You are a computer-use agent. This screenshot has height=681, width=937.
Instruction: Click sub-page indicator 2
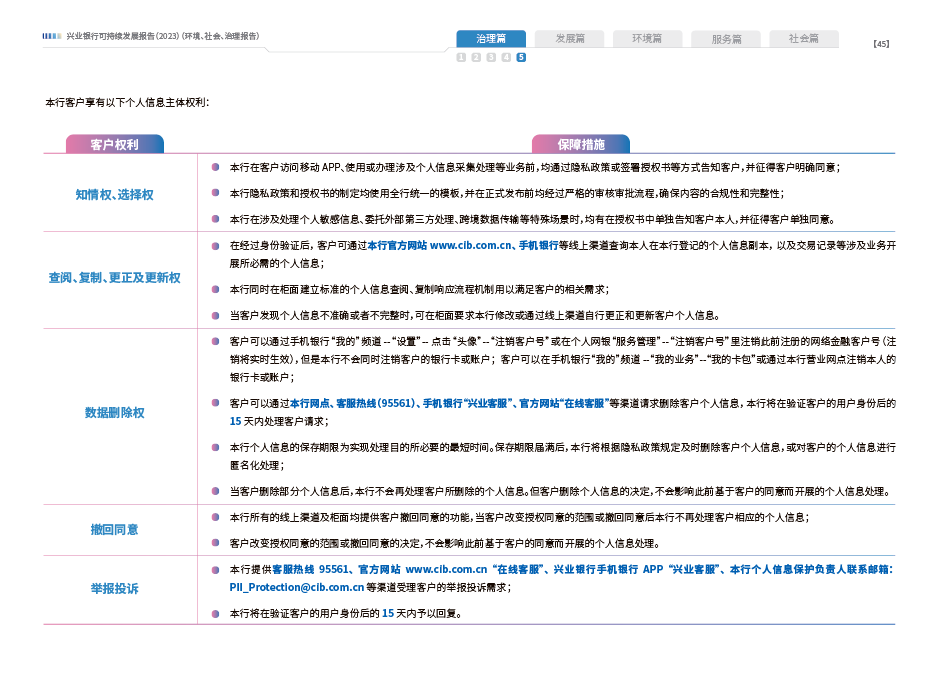tap(476, 58)
